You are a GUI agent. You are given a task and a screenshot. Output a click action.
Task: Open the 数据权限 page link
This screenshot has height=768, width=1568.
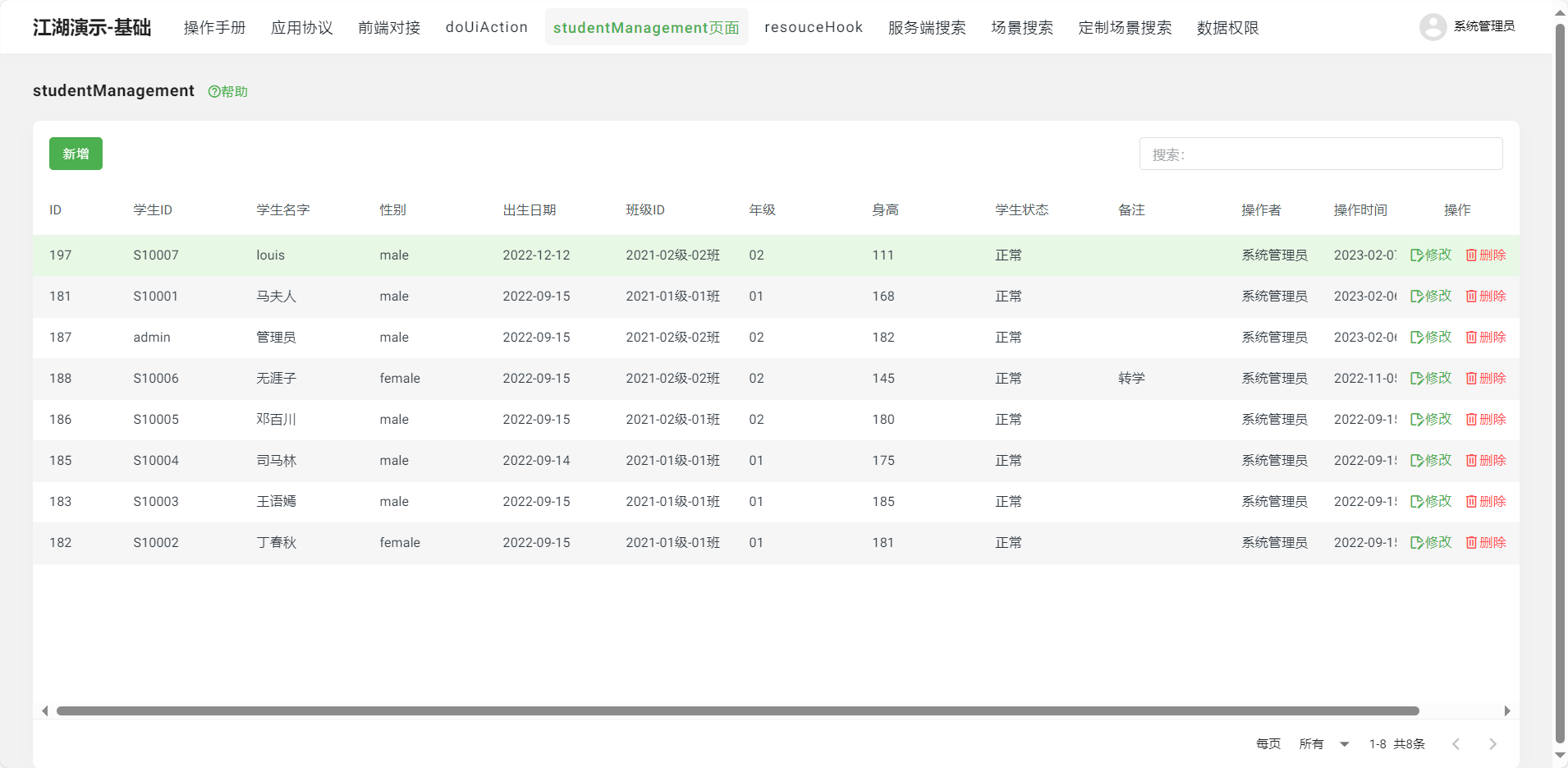[x=1227, y=27]
